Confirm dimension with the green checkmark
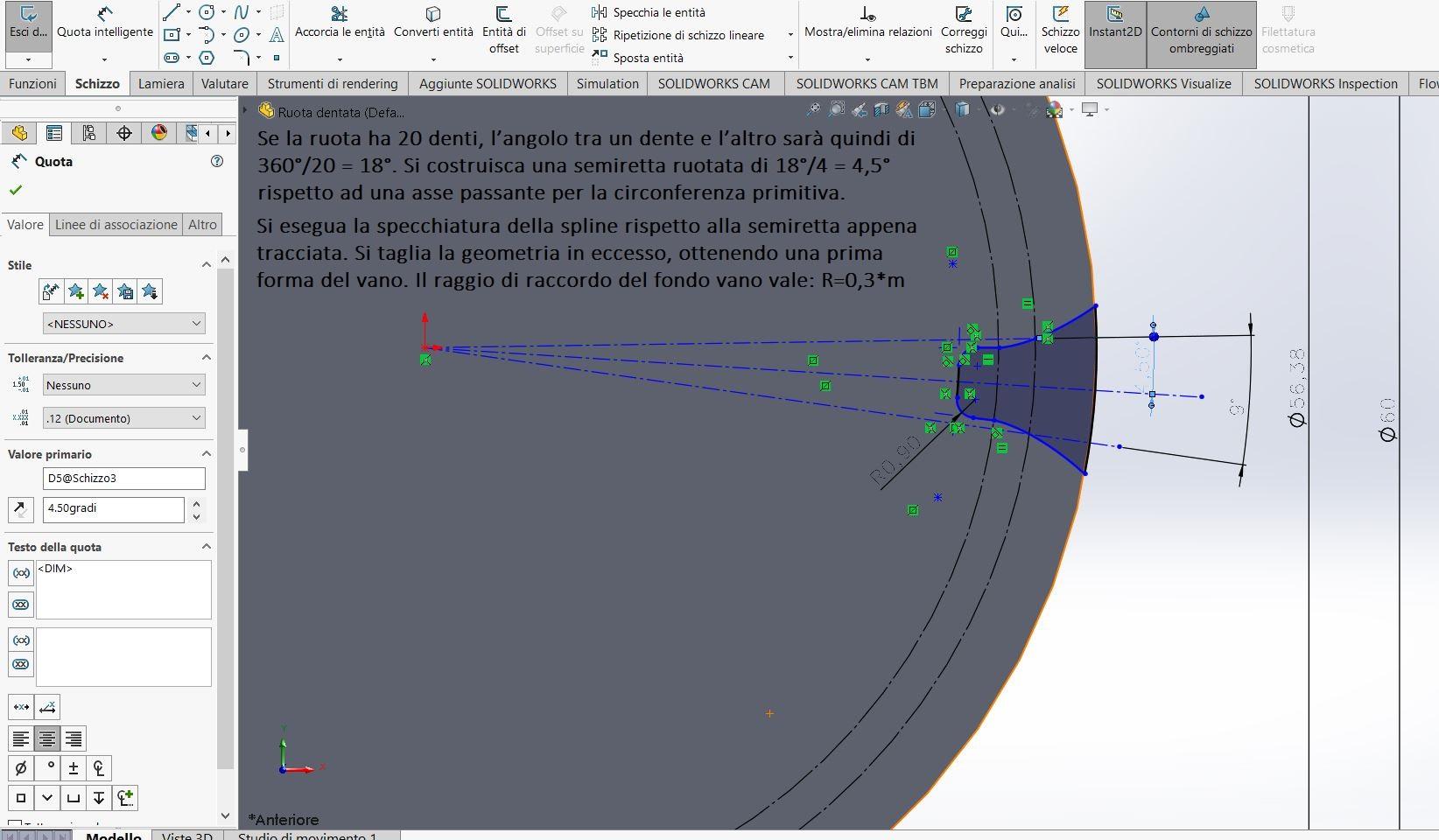The height and width of the screenshot is (840, 1439). [15, 190]
